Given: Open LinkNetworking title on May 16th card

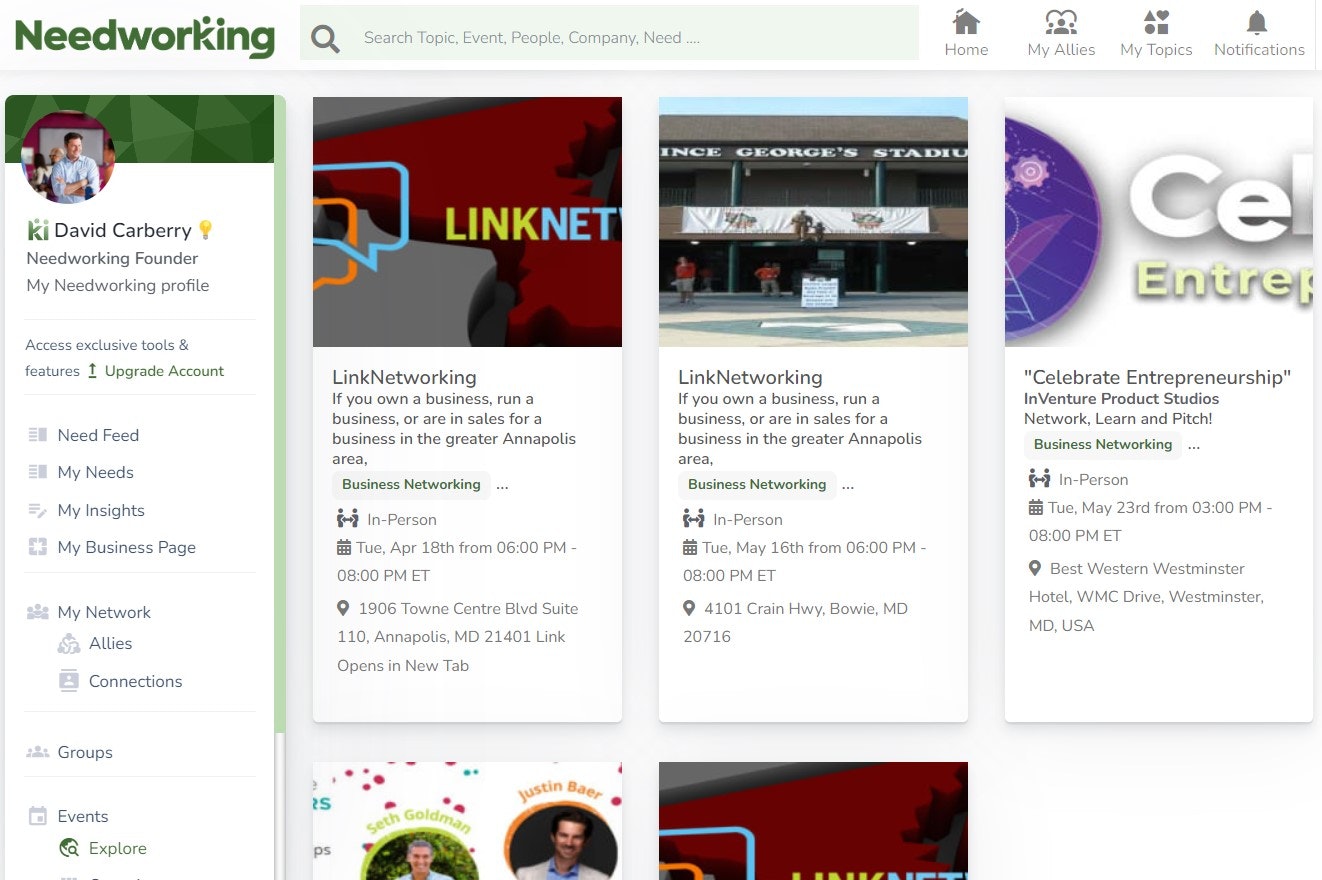Looking at the screenshot, I should point(750,377).
